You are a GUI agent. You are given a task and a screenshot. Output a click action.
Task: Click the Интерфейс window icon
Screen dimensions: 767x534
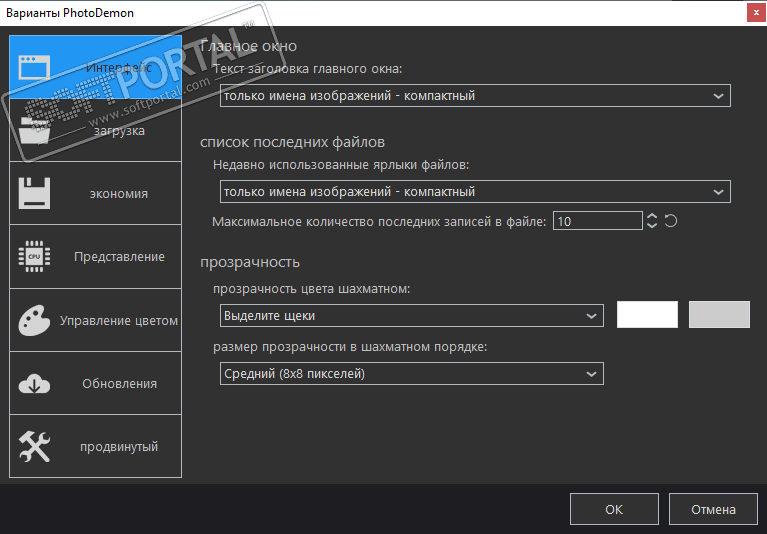coord(34,67)
